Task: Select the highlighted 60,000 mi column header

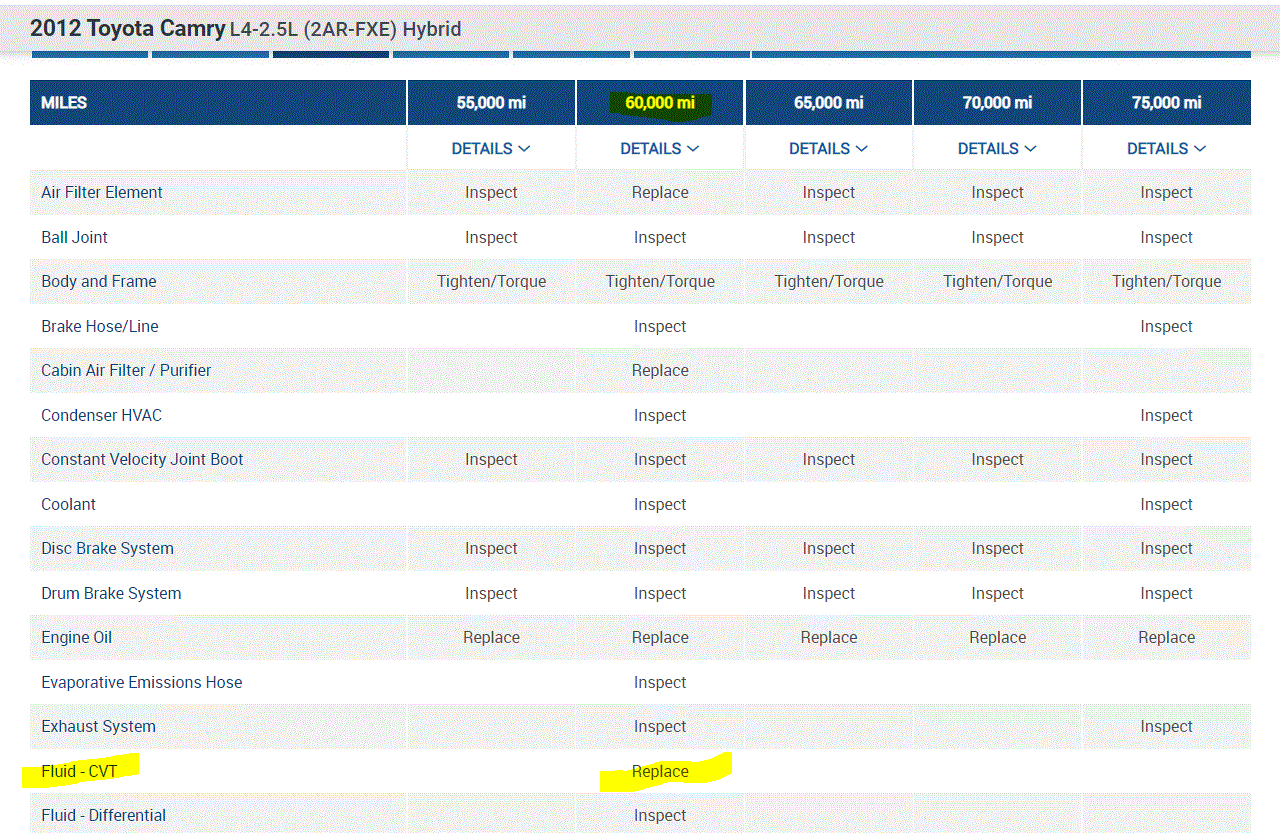Action: 660,102
